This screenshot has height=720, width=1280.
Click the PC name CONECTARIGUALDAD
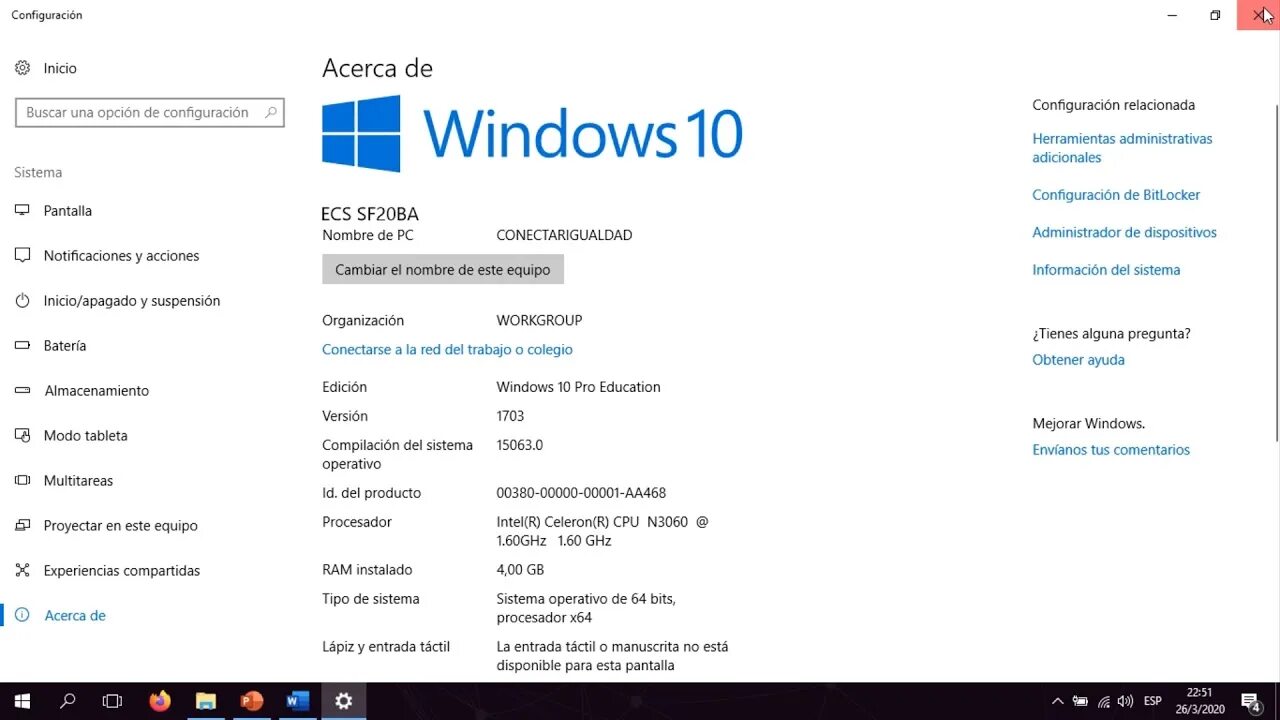tap(564, 235)
